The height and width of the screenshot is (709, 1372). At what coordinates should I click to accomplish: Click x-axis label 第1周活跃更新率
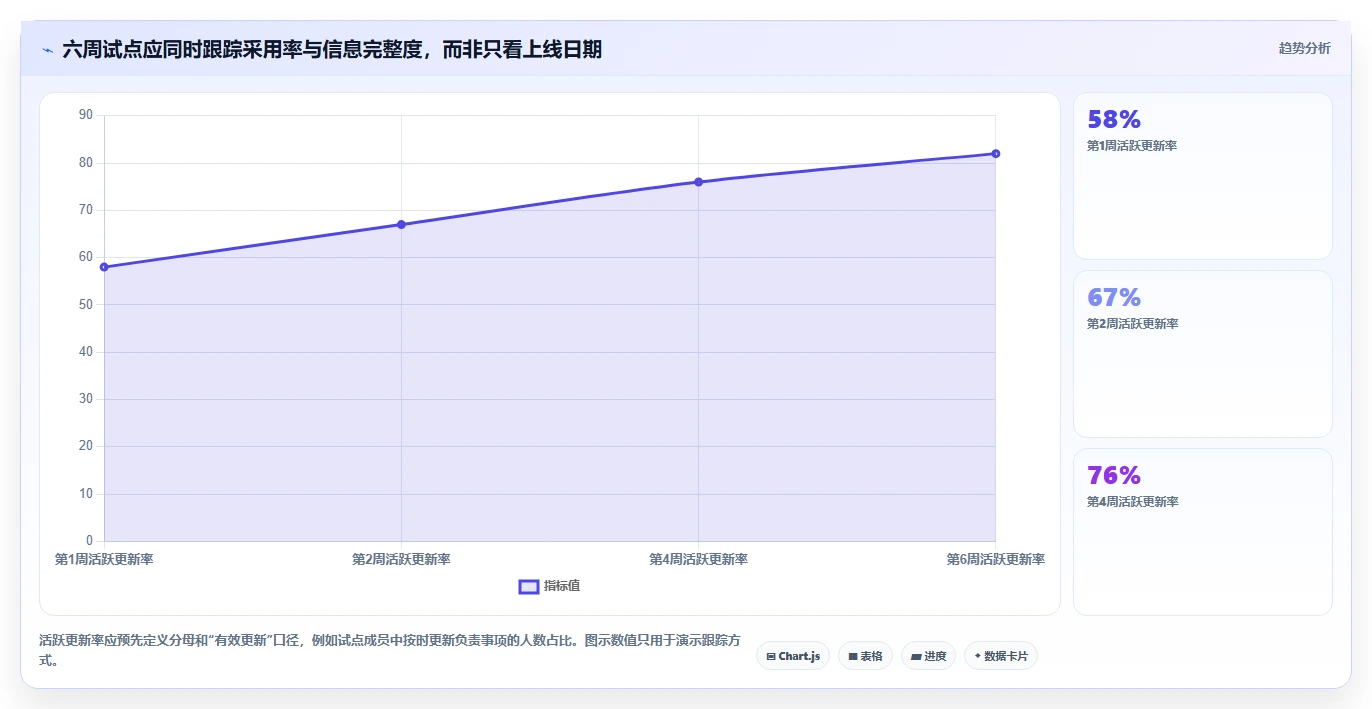tap(104, 560)
